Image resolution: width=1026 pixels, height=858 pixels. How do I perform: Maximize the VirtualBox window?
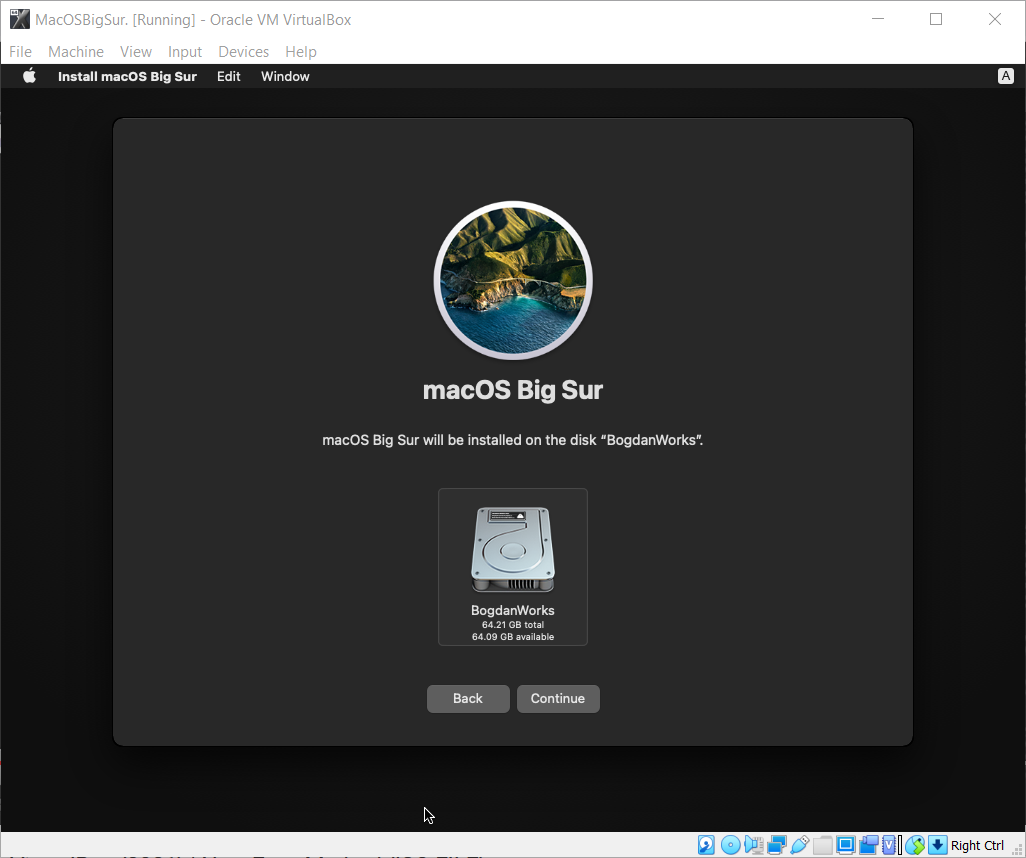[x=936, y=19]
